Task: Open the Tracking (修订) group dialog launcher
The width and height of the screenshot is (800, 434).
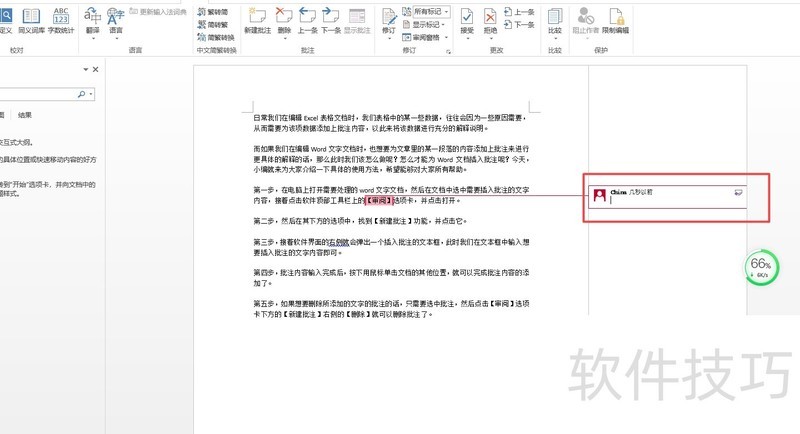Action: pyautogui.click(x=448, y=52)
